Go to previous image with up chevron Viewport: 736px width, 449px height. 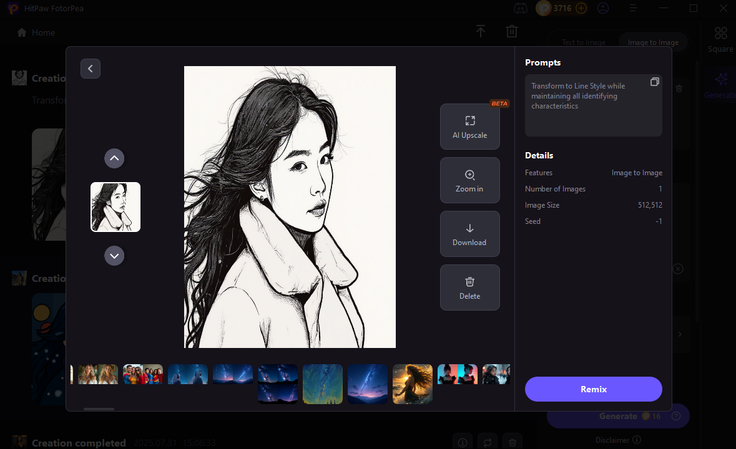(x=114, y=158)
